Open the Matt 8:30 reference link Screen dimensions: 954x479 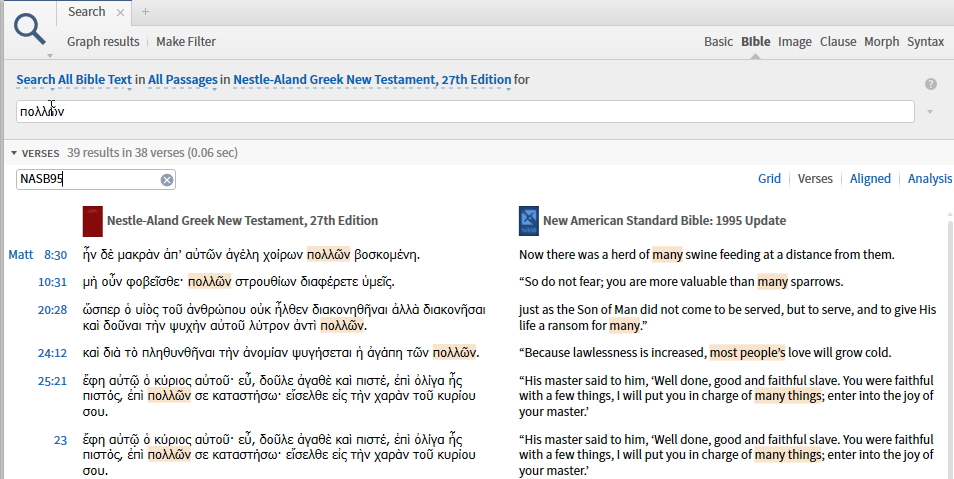click(x=38, y=255)
